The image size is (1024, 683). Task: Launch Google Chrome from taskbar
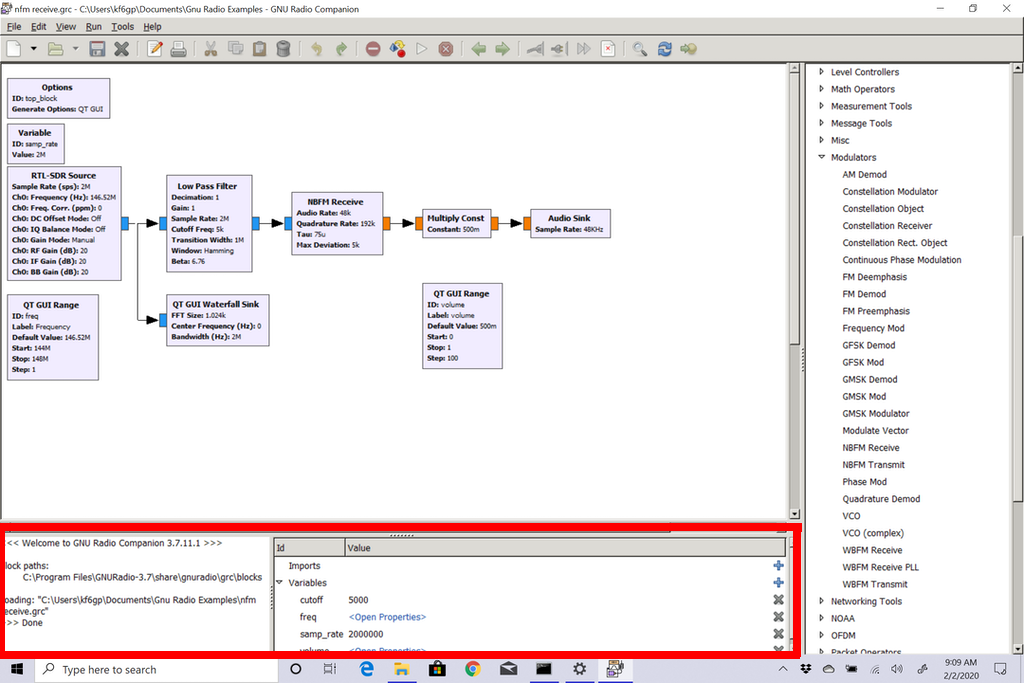(x=473, y=669)
